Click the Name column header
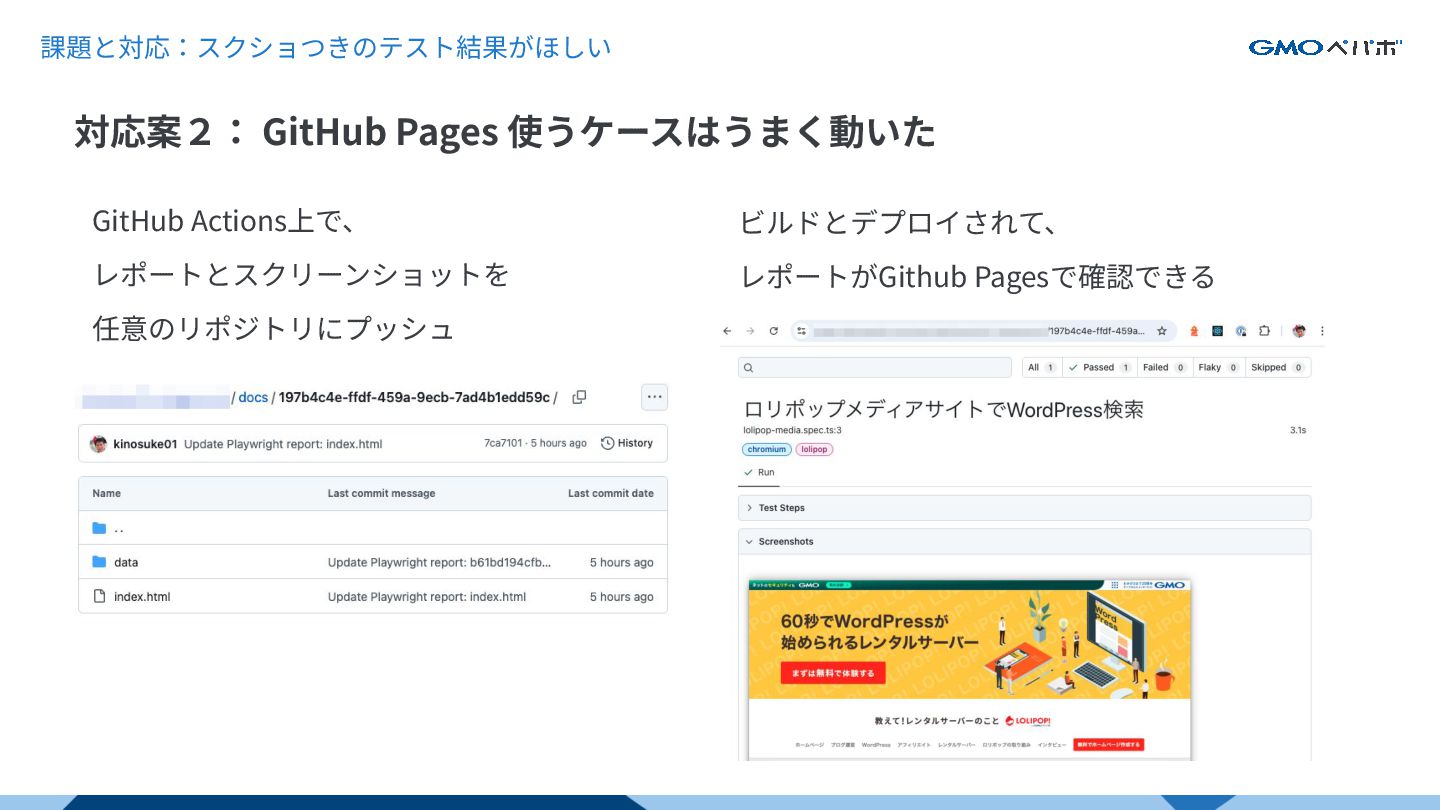 coord(107,493)
